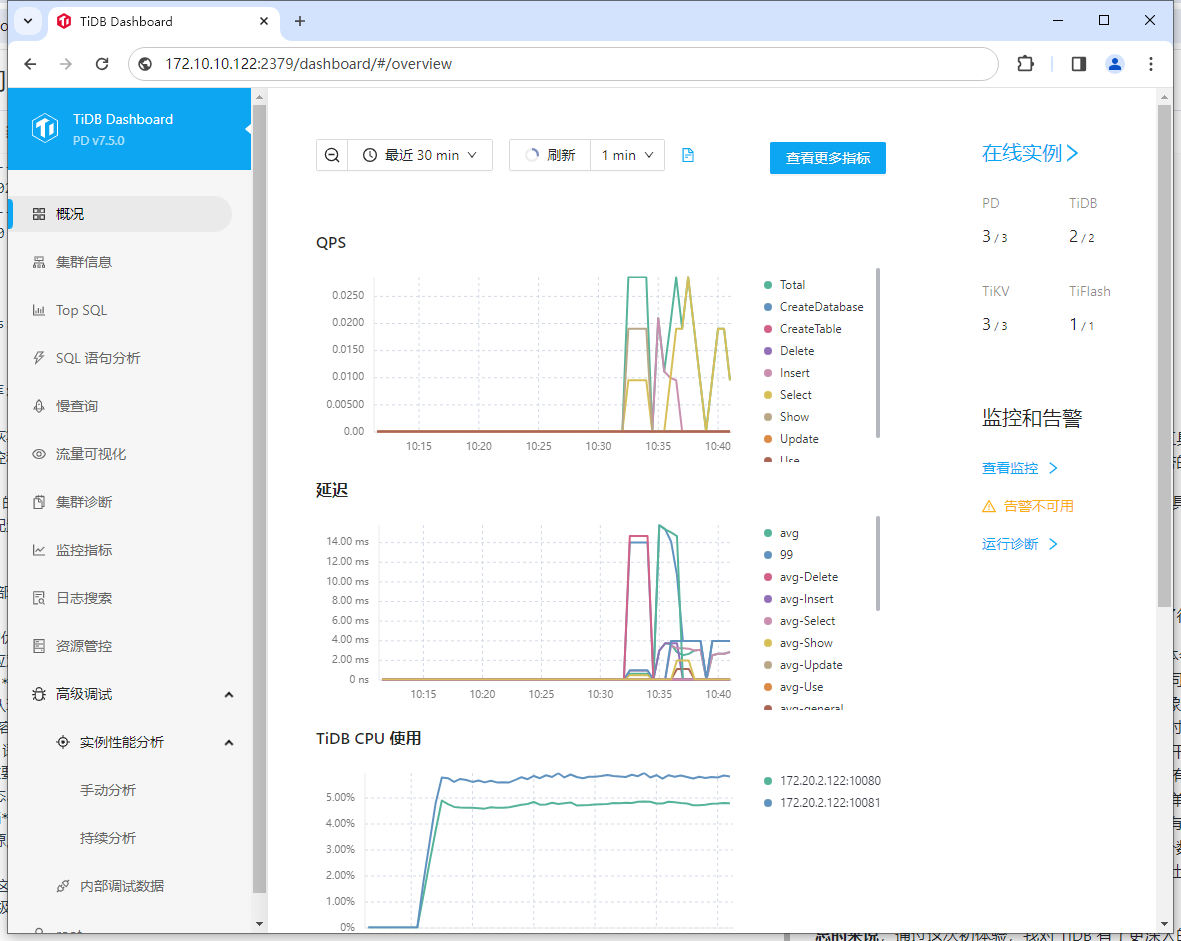Image resolution: width=1181 pixels, height=941 pixels.
Task: Click the Top SQL bar chart icon
Action: coord(39,310)
